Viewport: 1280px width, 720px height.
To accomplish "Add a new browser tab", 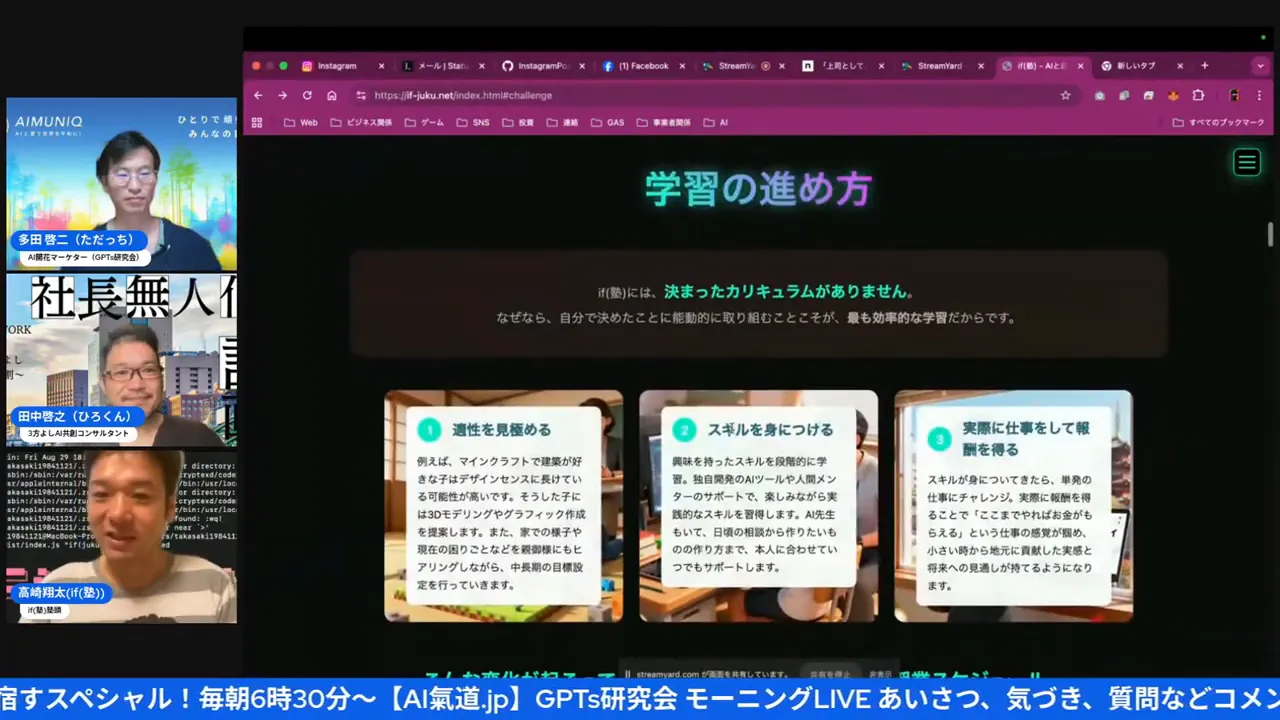I will point(1205,66).
